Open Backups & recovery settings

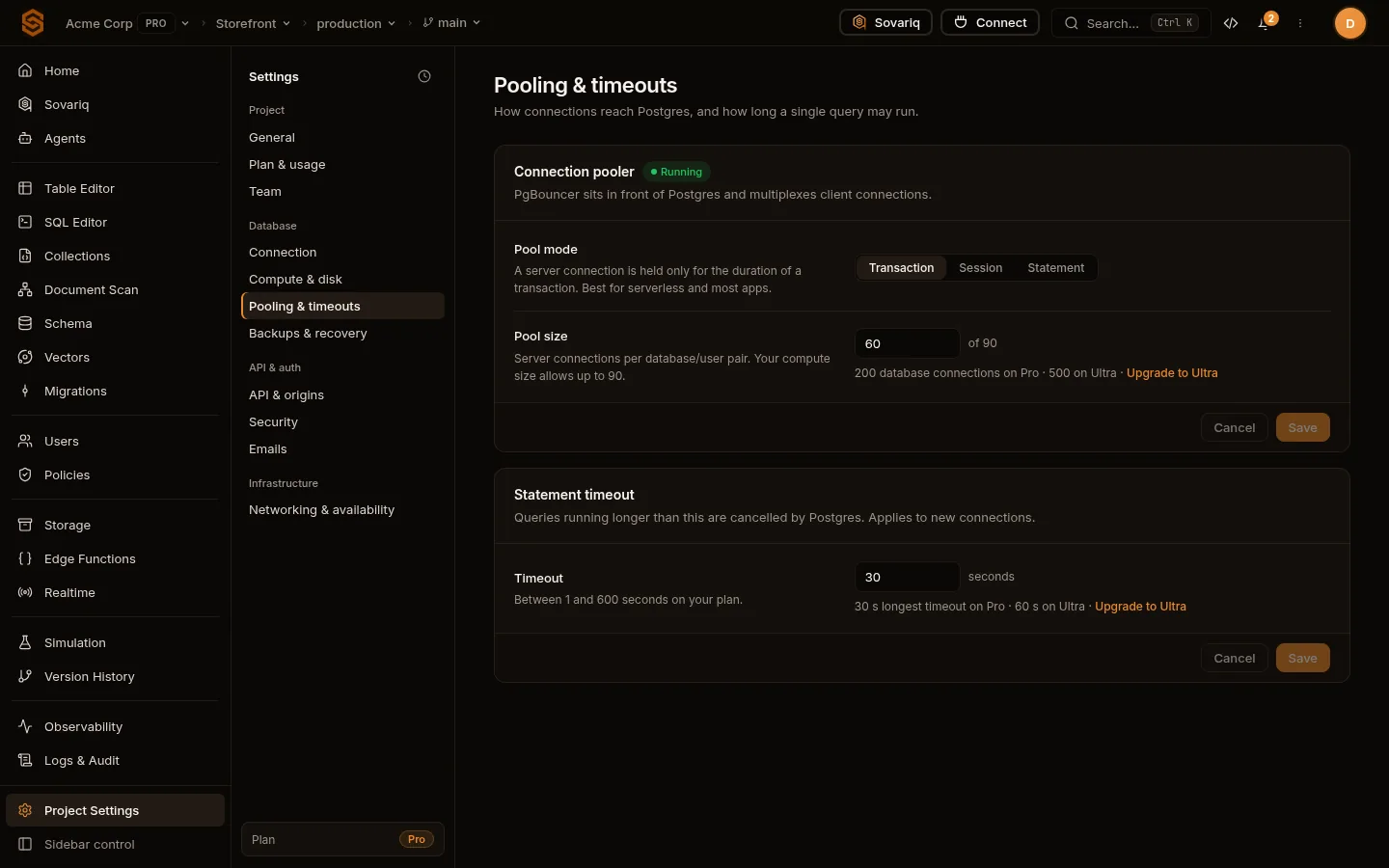pos(342,333)
